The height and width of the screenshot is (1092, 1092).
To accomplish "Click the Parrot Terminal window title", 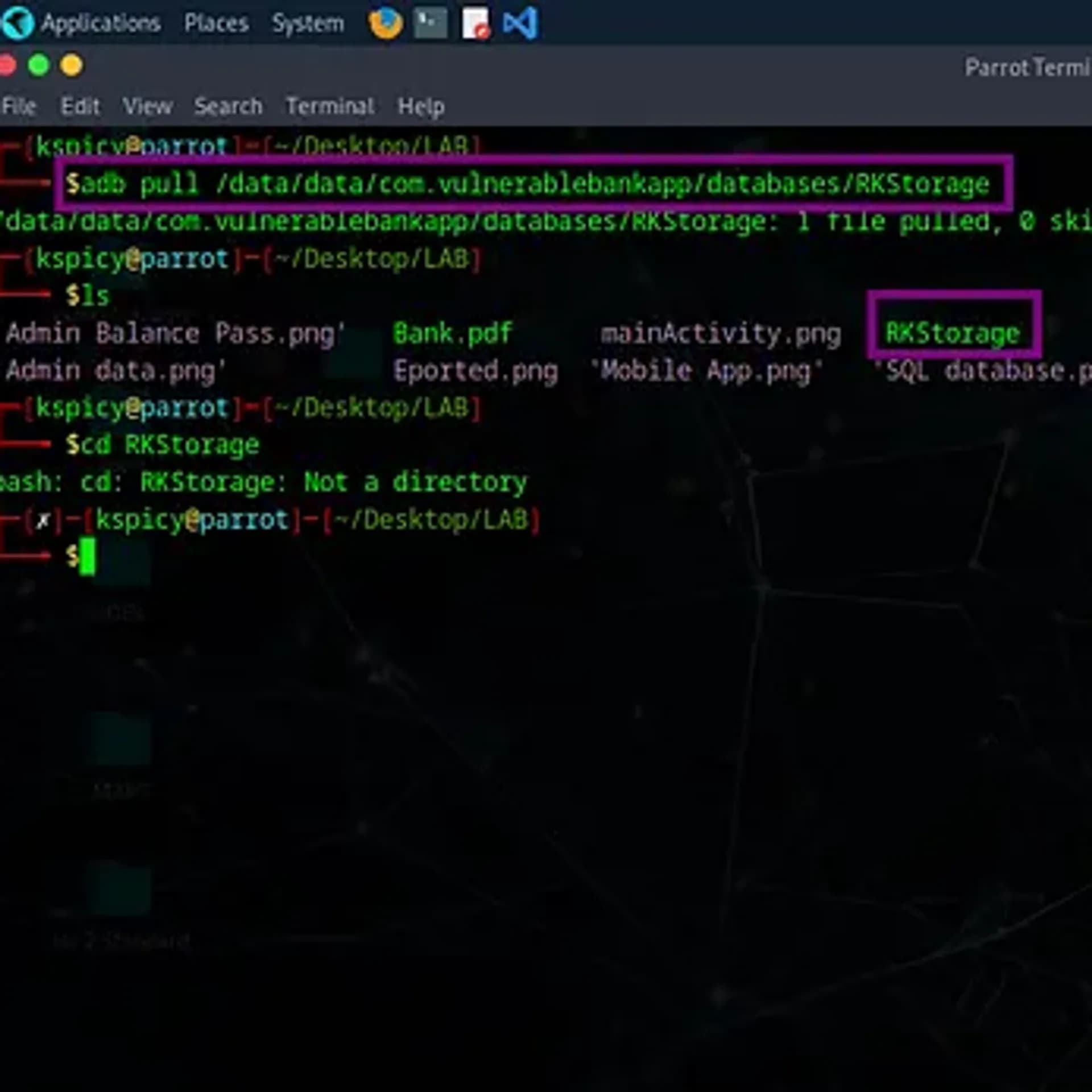I will tap(1028, 68).
